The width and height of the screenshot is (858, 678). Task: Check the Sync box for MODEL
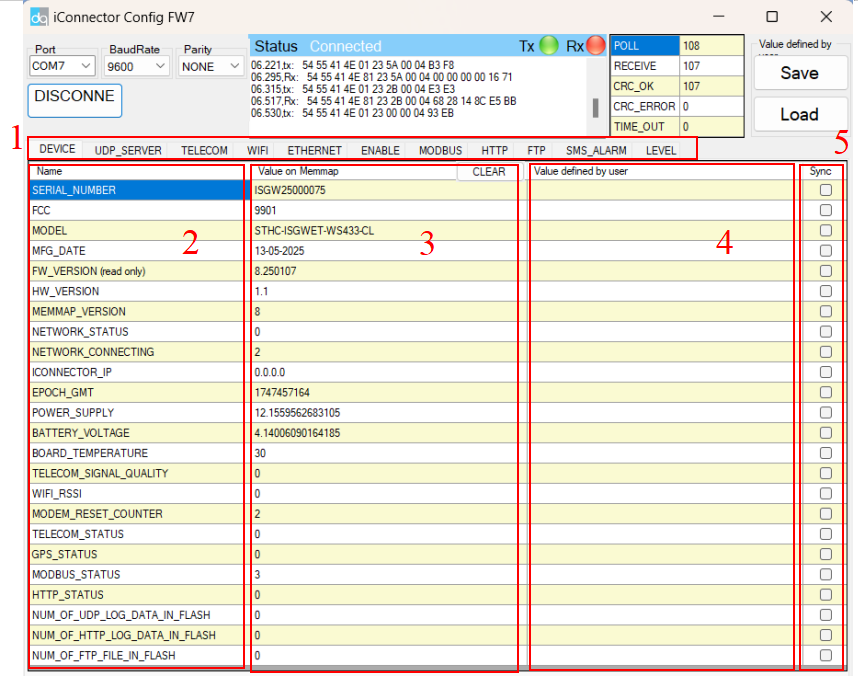pyautogui.click(x=826, y=231)
